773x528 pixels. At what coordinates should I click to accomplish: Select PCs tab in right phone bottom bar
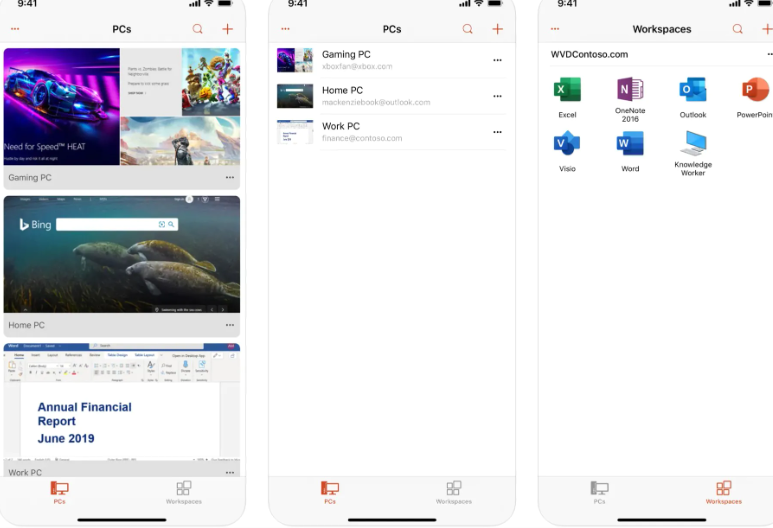coord(599,493)
